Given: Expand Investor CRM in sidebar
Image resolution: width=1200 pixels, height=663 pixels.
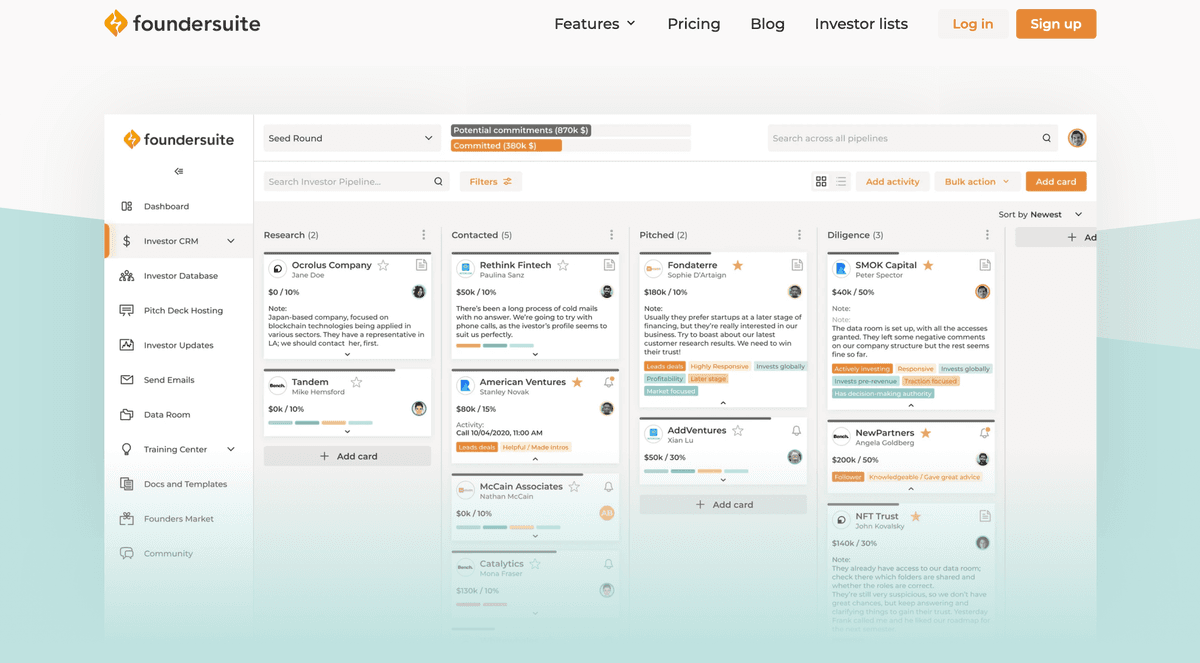Looking at the screenshot, I should point(231,241).
